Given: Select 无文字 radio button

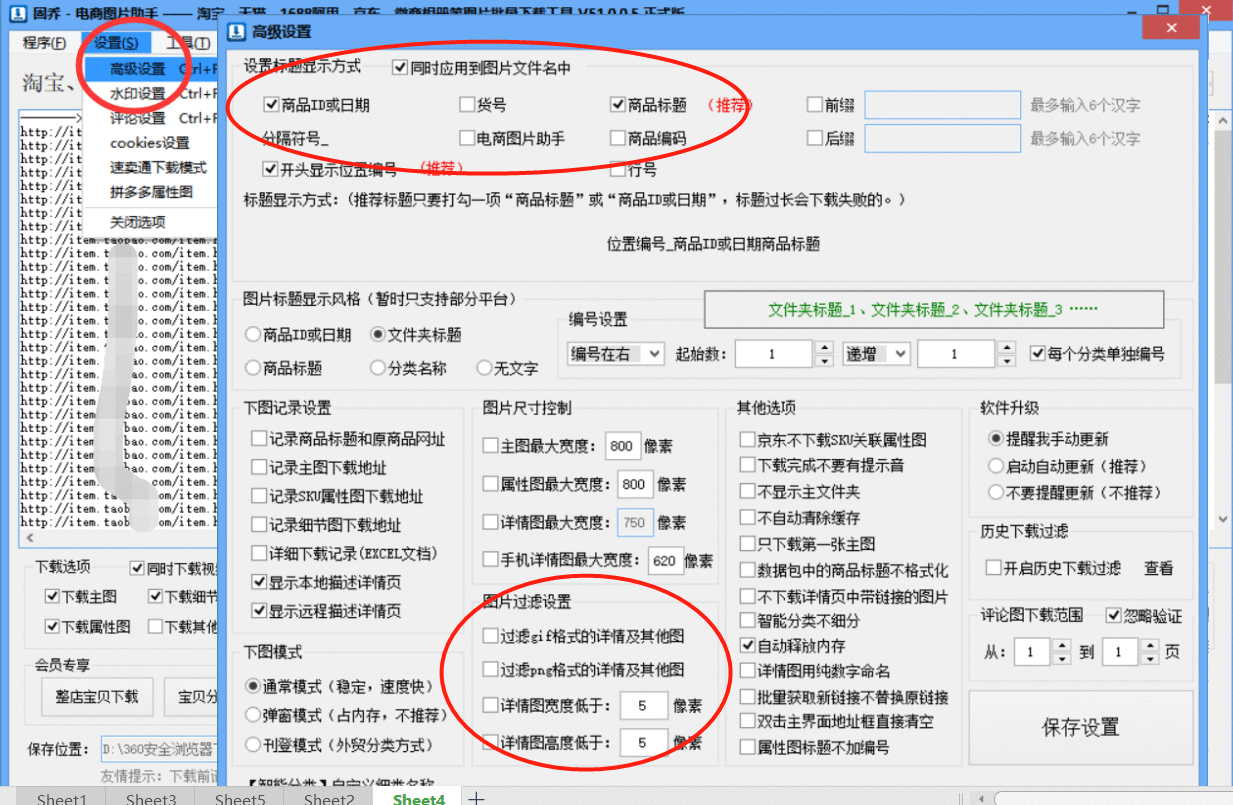Looking at the screenshot, I should click(x=508, y=368).
